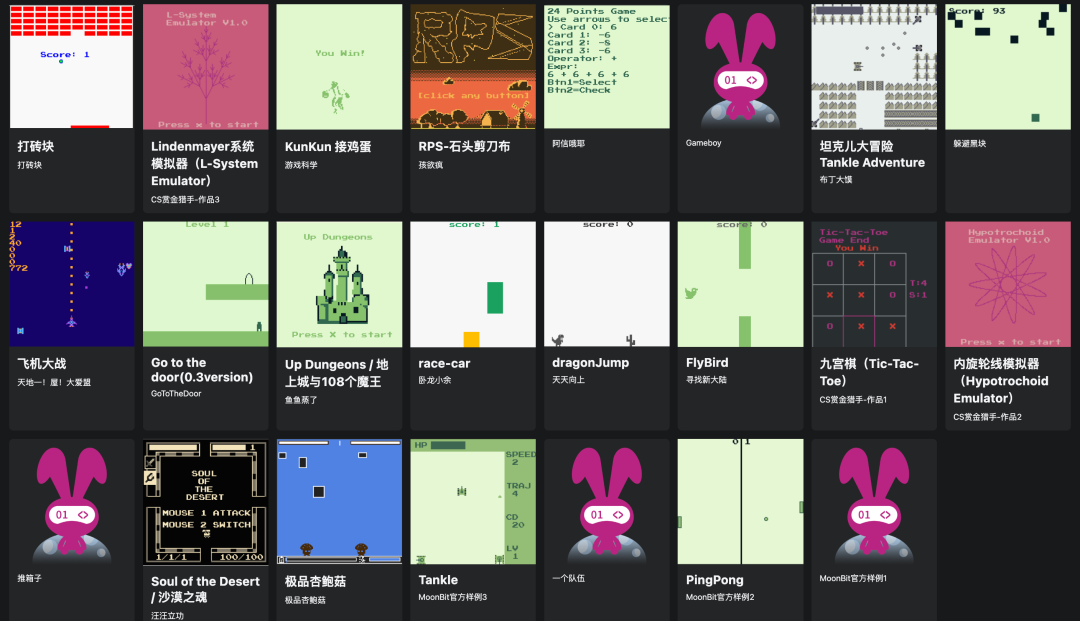Open the PingPong game thumbnail
Image resolution: width=1080 pixels, height=621 pixels.
740,501
